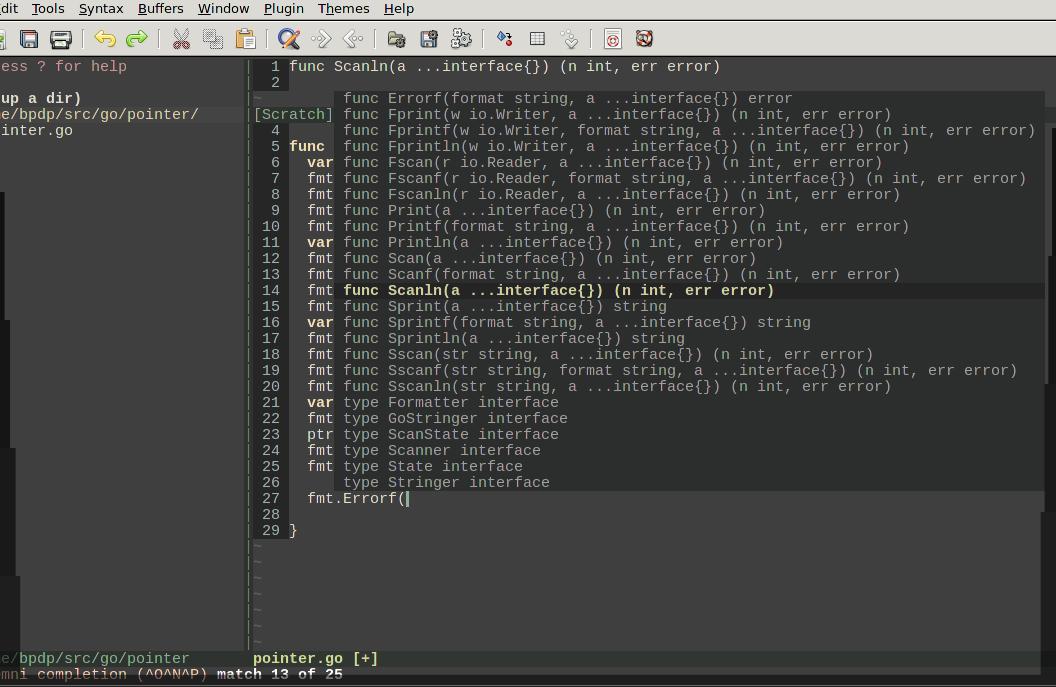Click the Paste clipboard icon
Viewport: 1056px width, 687px height.
coord(245,39)
